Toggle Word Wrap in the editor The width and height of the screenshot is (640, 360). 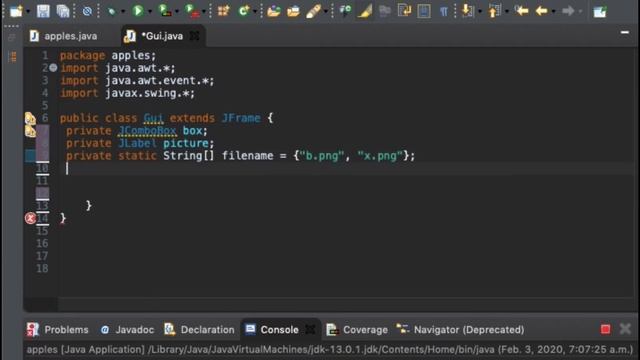coord(404,11)
